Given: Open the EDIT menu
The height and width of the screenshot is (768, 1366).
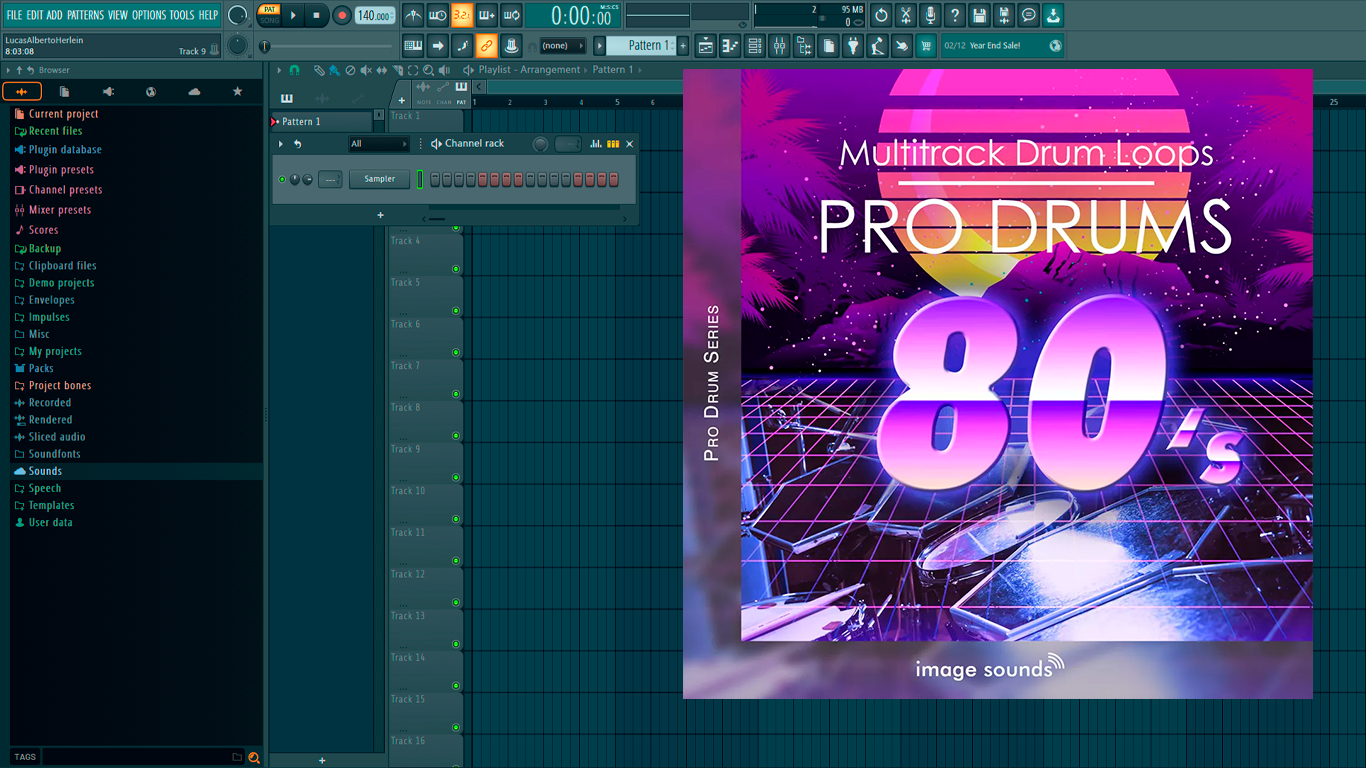Looking at the screenshot, I should [35, 15].
